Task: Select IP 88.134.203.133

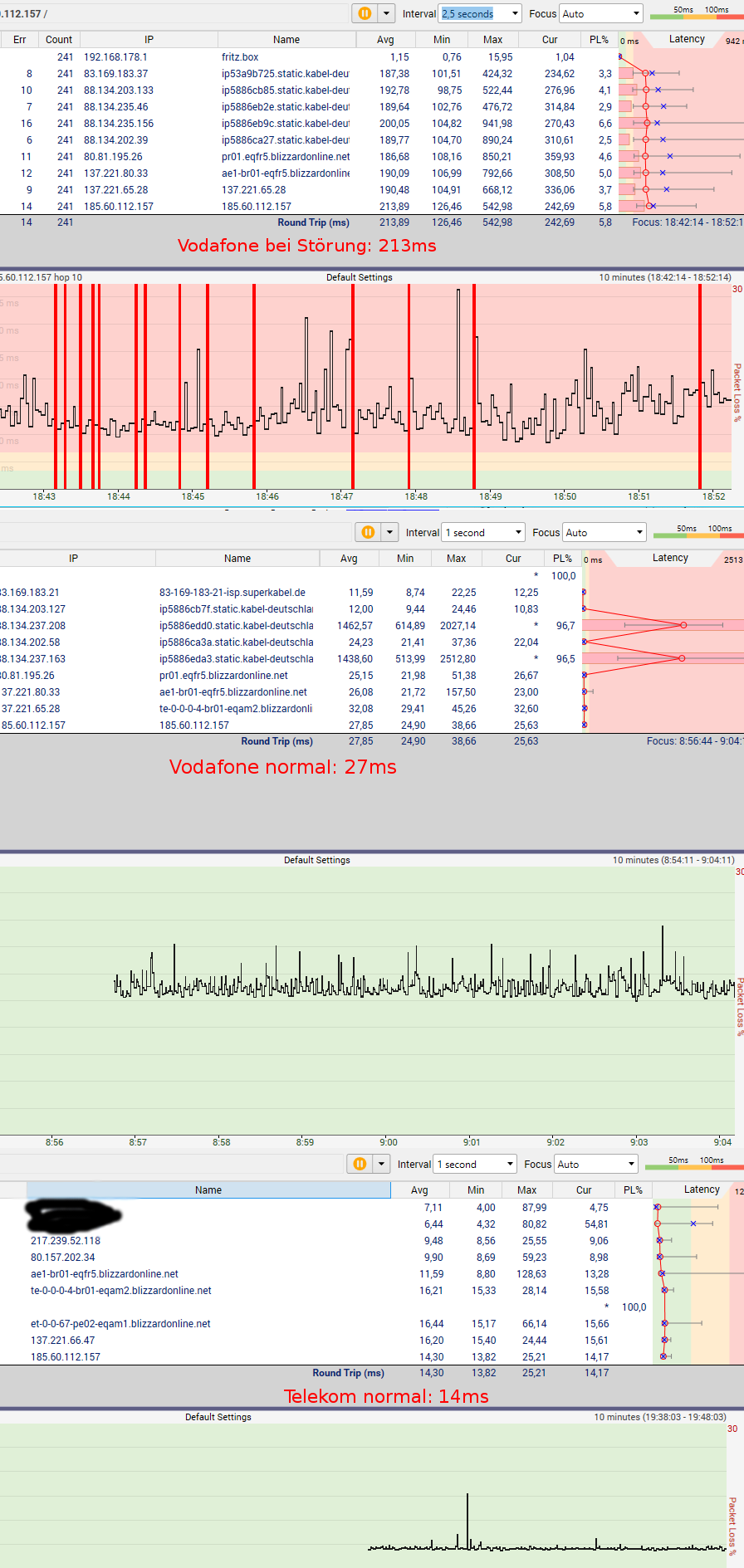Action: (119, 90)
